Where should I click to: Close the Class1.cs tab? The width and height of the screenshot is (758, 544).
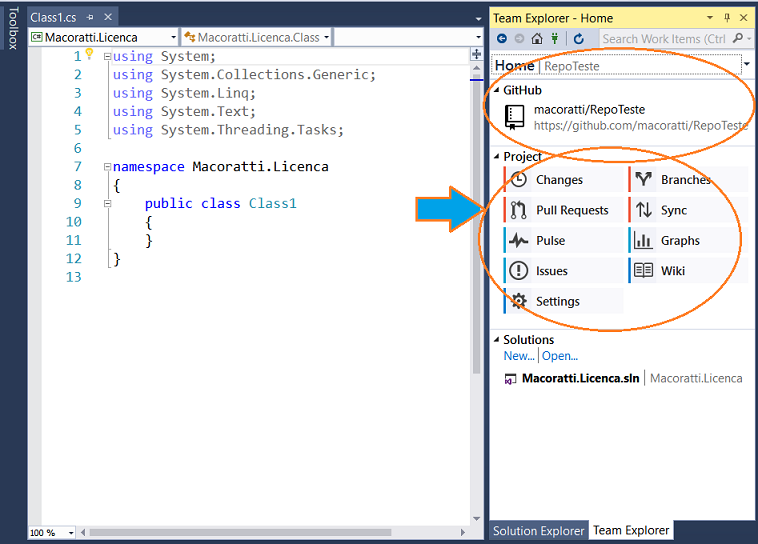point(108,17)
